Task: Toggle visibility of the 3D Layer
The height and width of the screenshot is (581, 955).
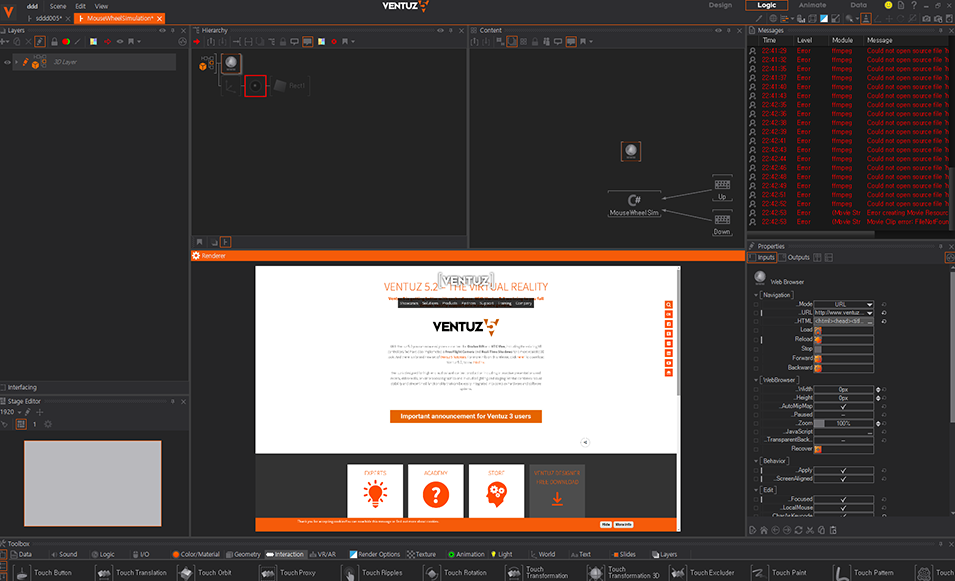Action: pos(8,63)
